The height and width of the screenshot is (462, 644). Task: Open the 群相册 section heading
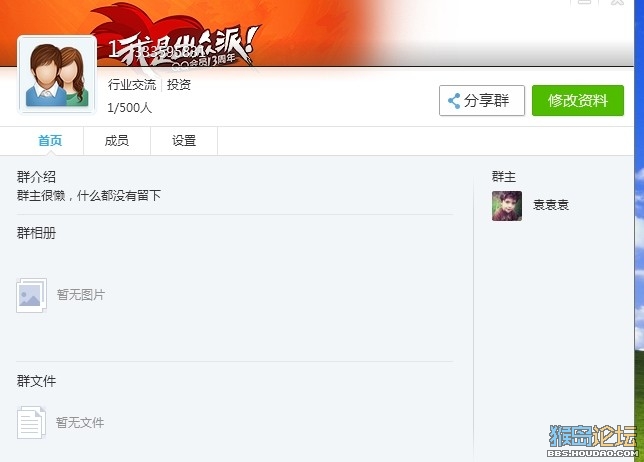point(36,233)
